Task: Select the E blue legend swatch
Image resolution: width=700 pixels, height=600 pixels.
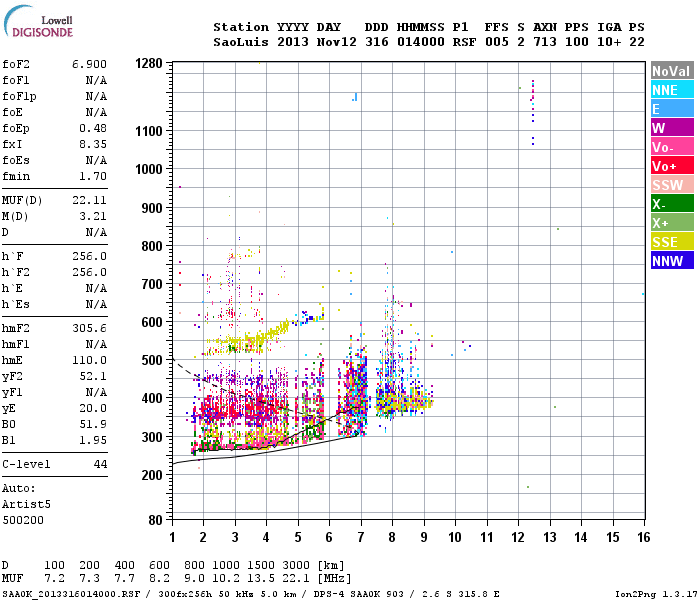Action: tap(672, 109)
